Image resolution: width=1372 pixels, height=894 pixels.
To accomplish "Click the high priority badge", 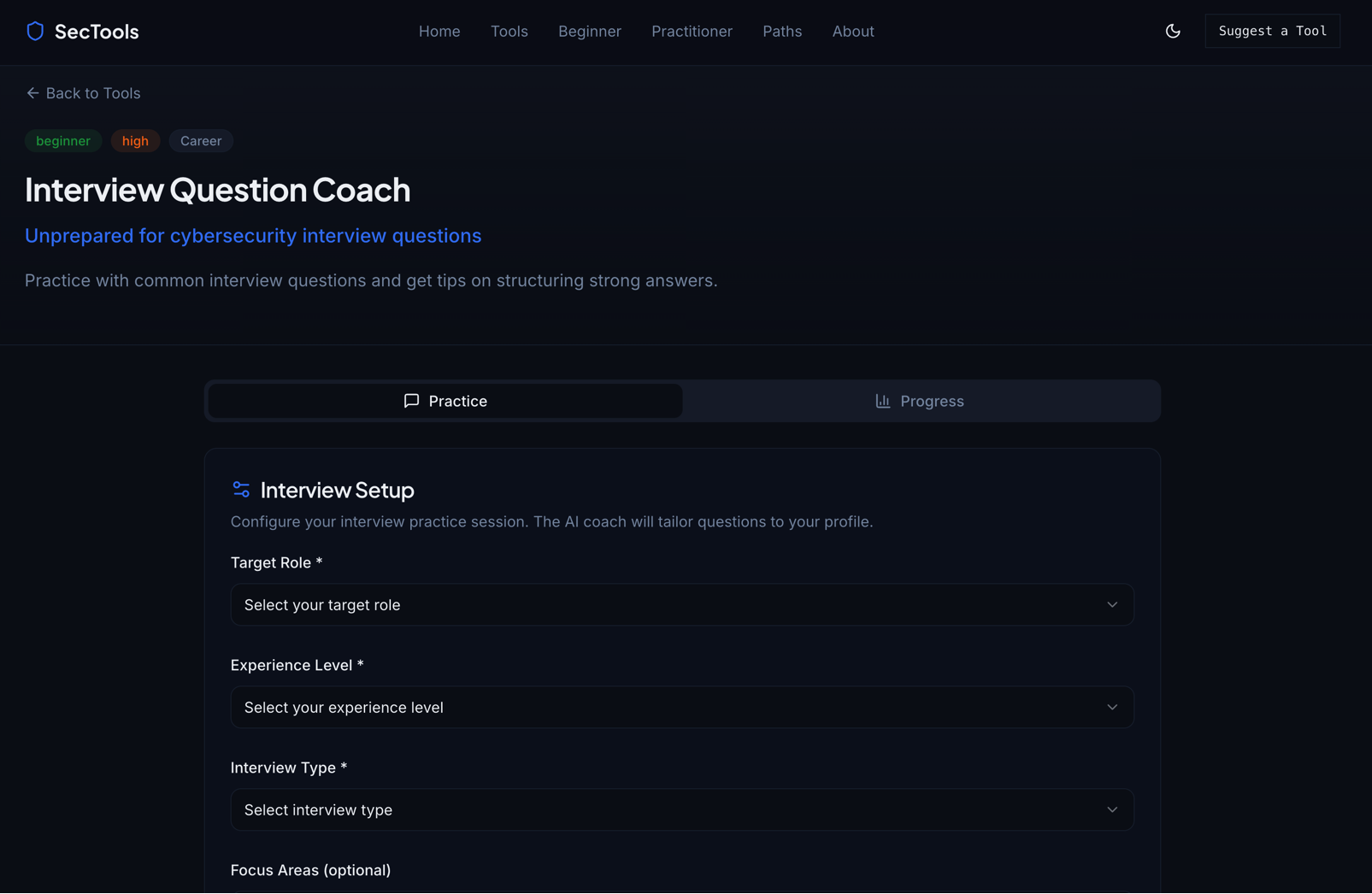I will 135,140.
